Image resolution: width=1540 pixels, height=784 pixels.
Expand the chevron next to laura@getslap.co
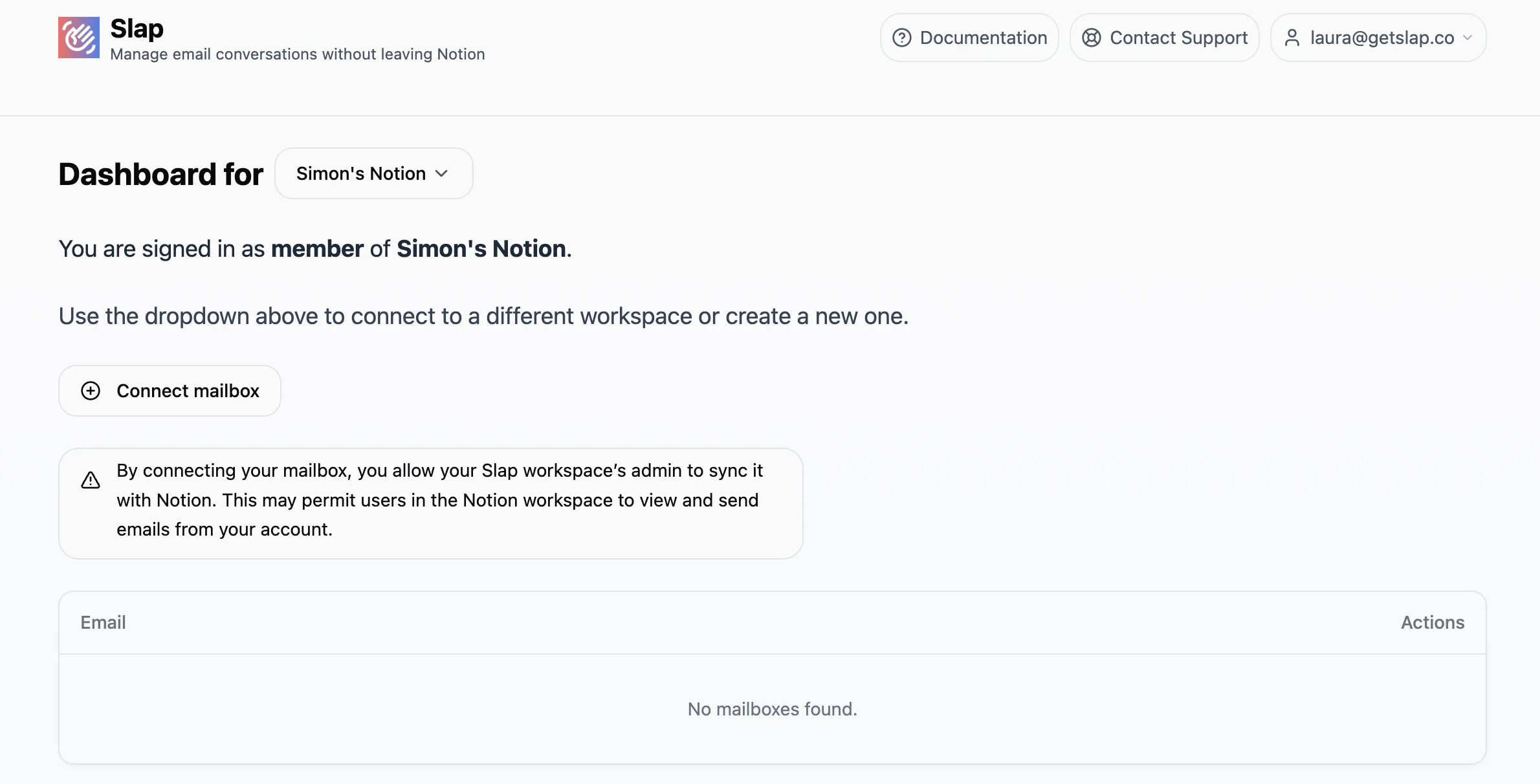coord(1468,38)
